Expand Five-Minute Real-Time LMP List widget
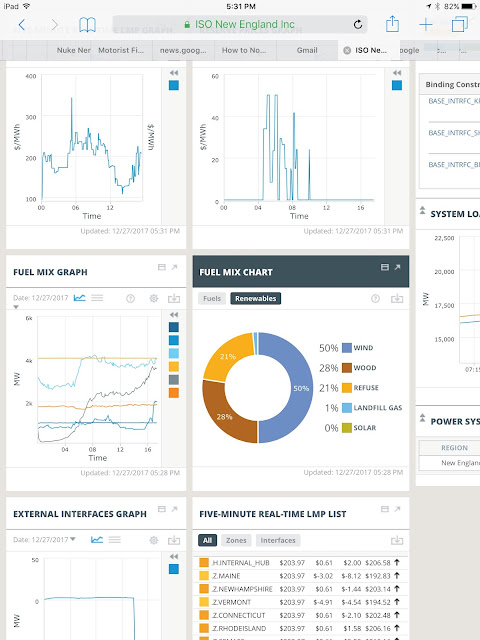Screen dimensions: 480x640 click(397, 509)
